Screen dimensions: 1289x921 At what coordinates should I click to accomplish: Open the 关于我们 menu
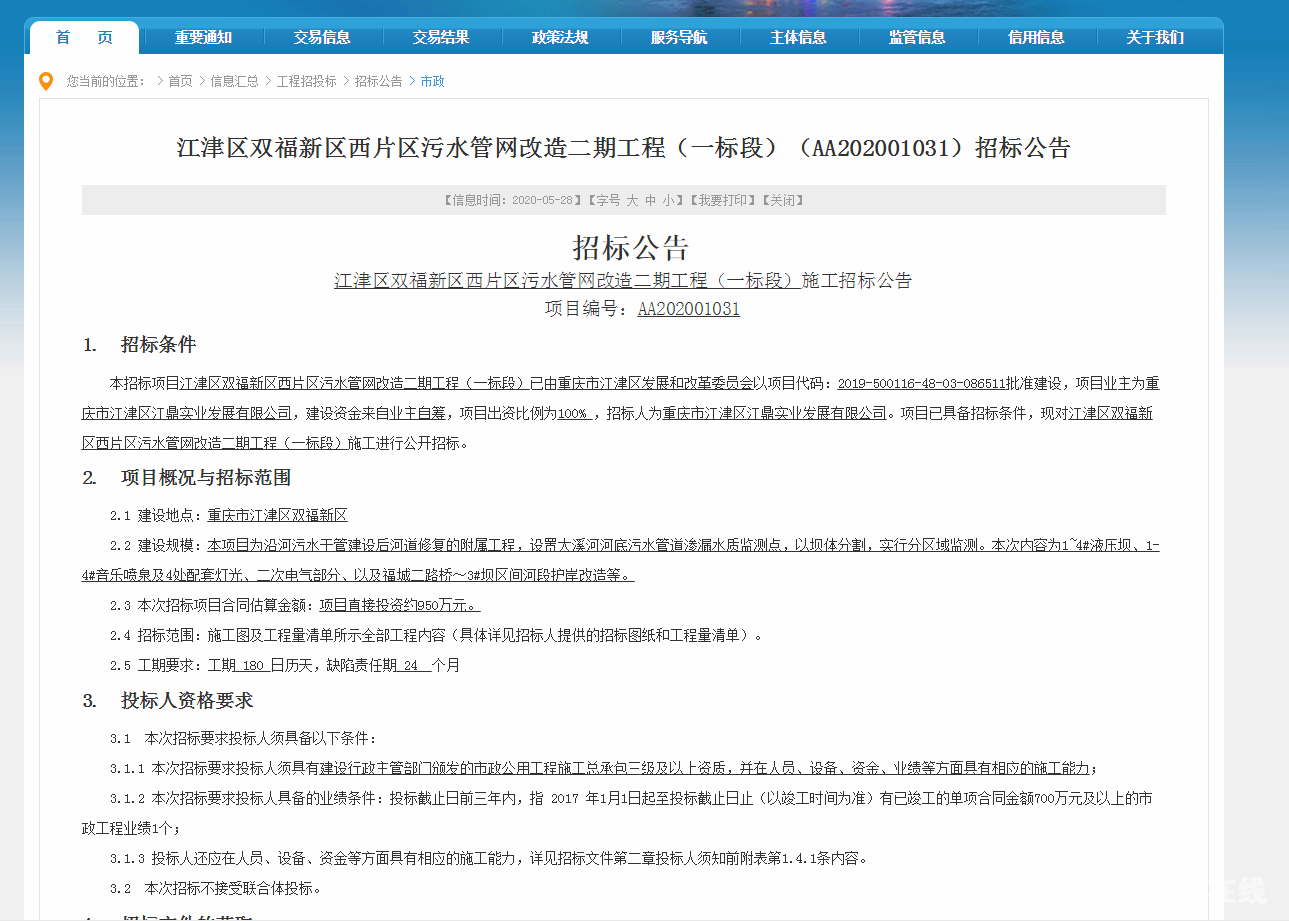(x=1155, y=37)
